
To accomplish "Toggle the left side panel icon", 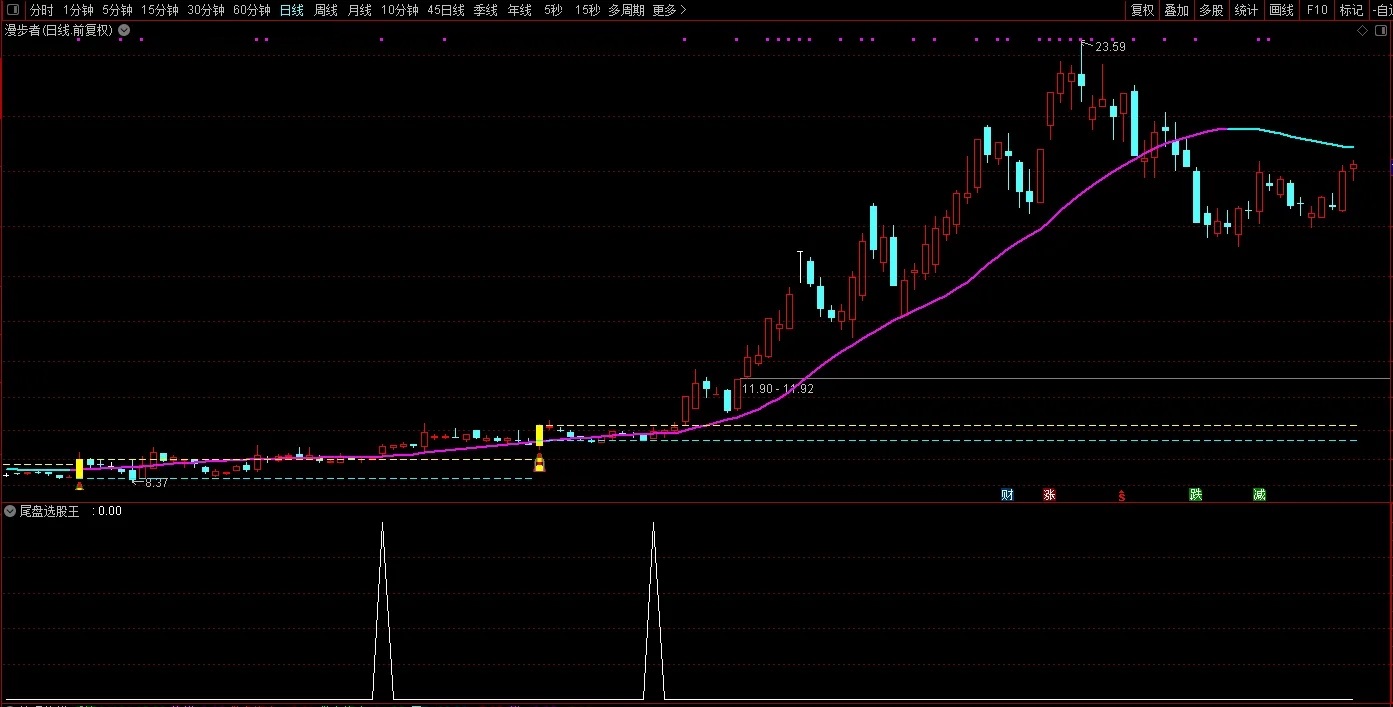I will 13,10.
